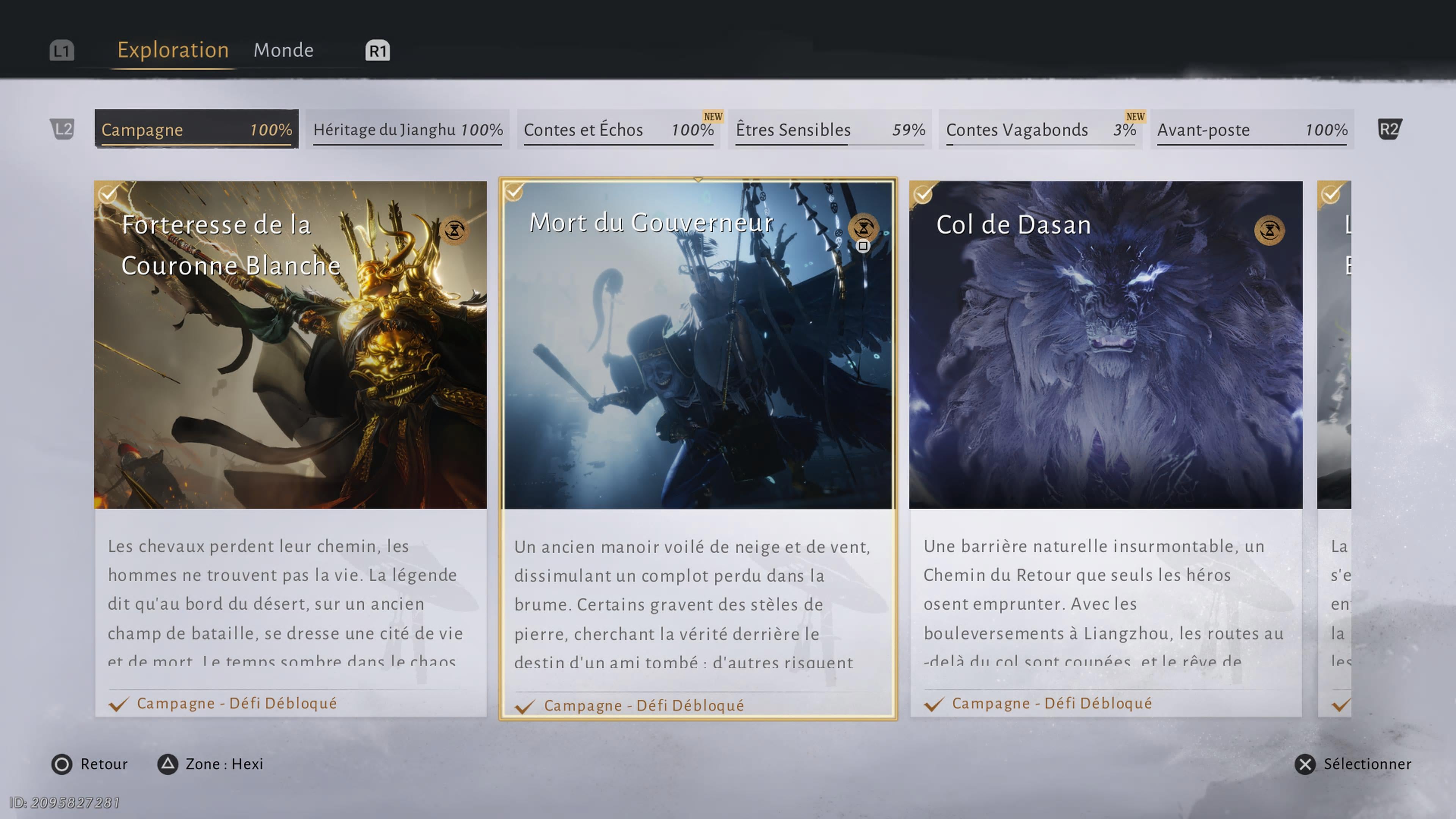Click the Êtres Sensibles 59% progress bar
The image size is (1456, 819).
(x=830, y=145)
